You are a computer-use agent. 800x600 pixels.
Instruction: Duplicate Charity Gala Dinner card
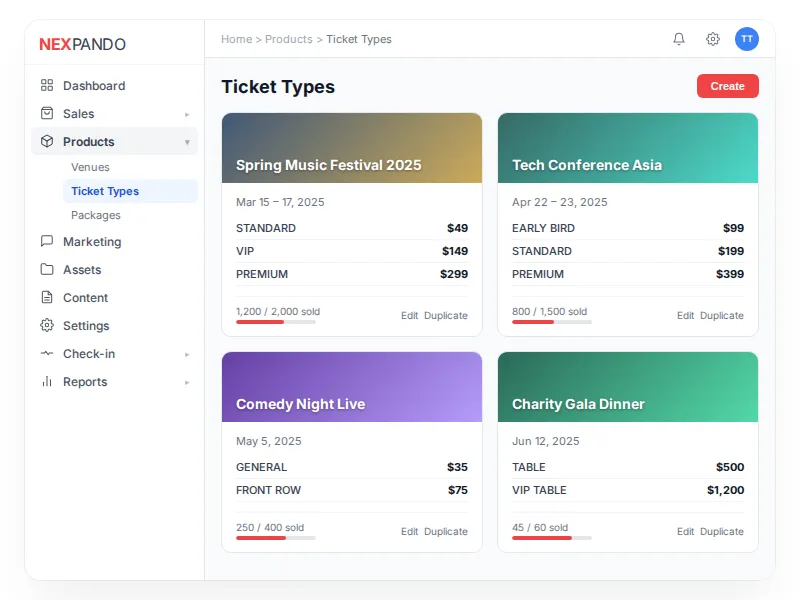tap(722, 531)
